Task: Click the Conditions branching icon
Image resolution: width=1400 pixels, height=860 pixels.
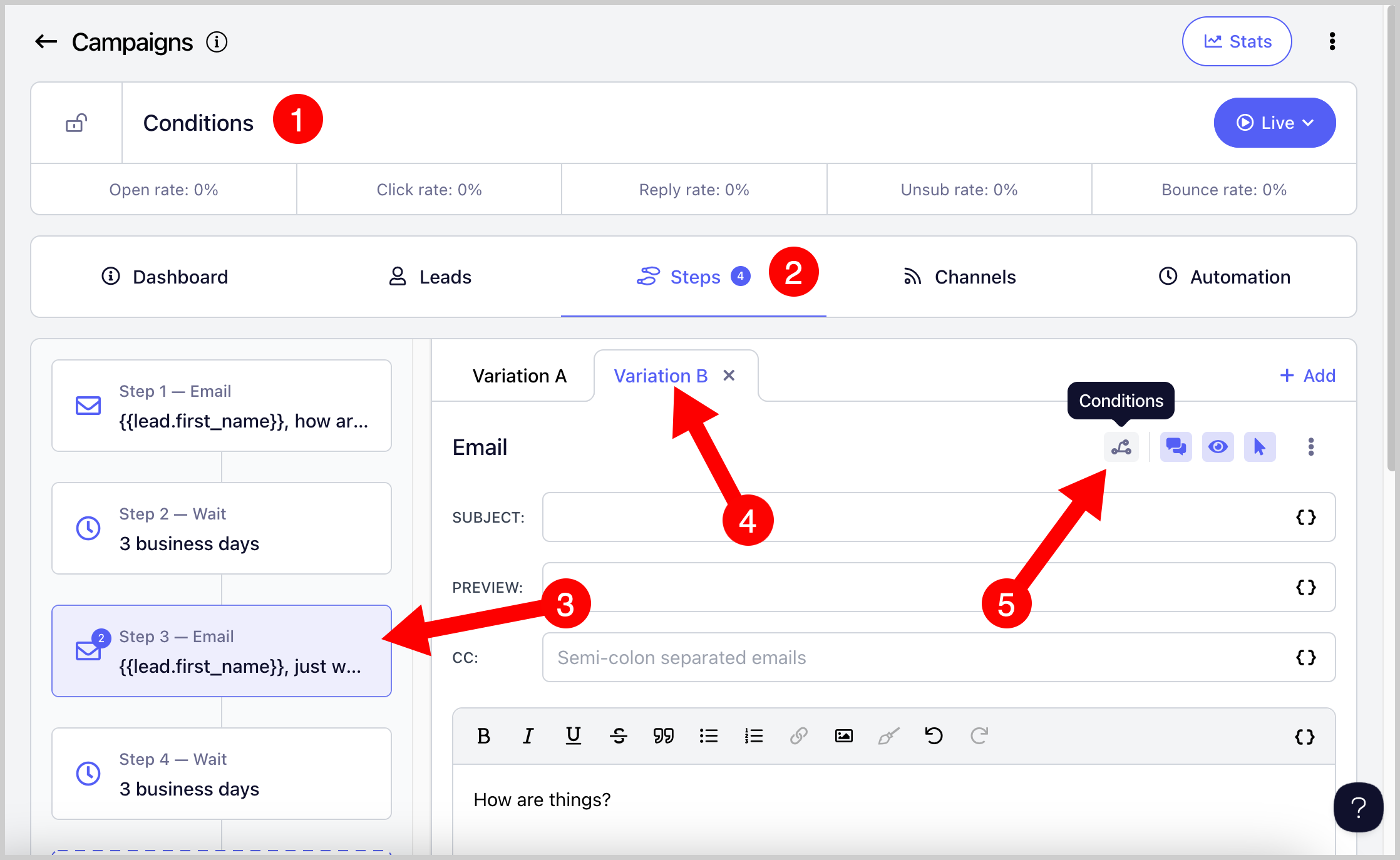Action: [1121, 447]
